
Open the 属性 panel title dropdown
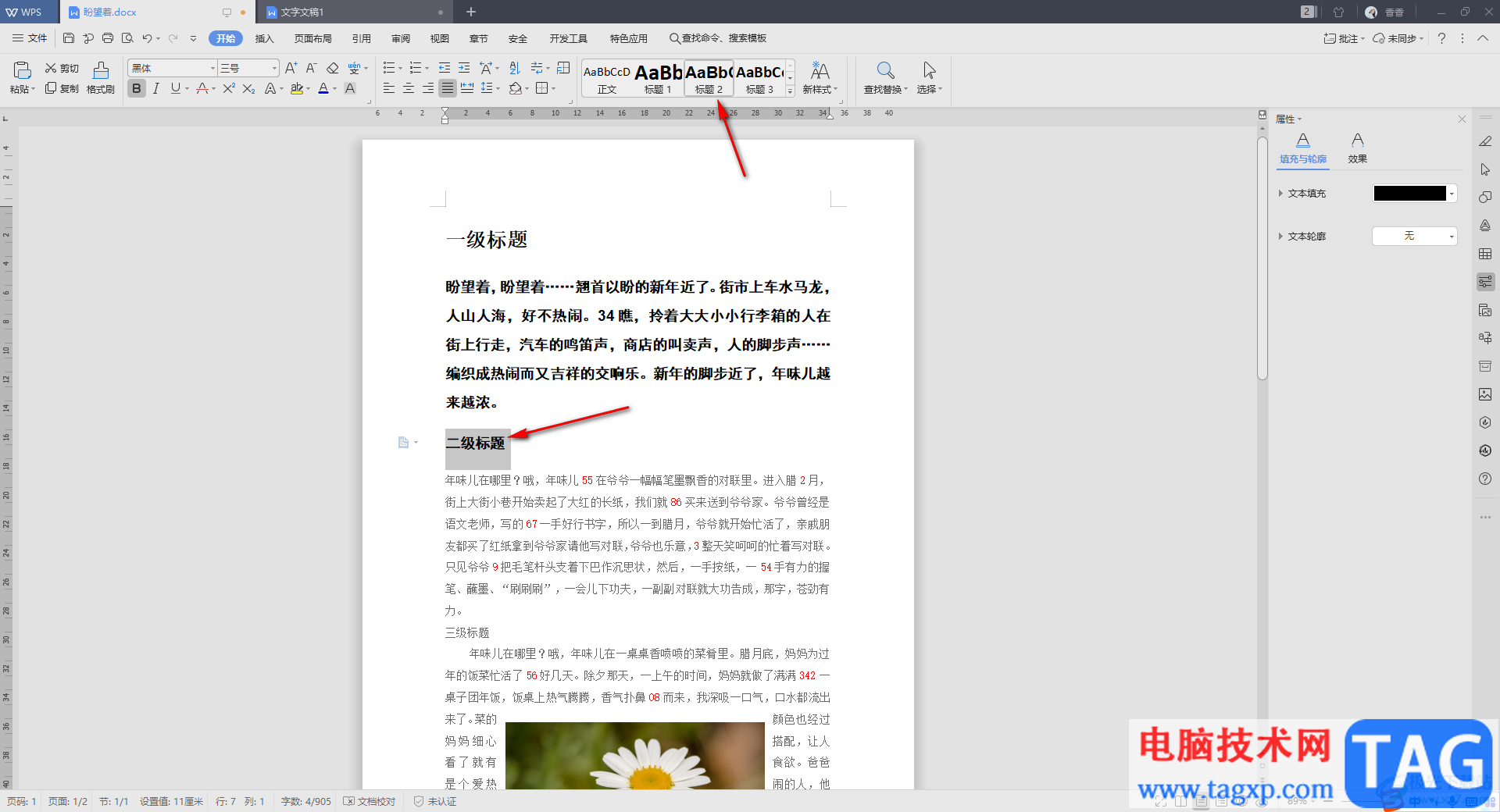pos(1289,119)
